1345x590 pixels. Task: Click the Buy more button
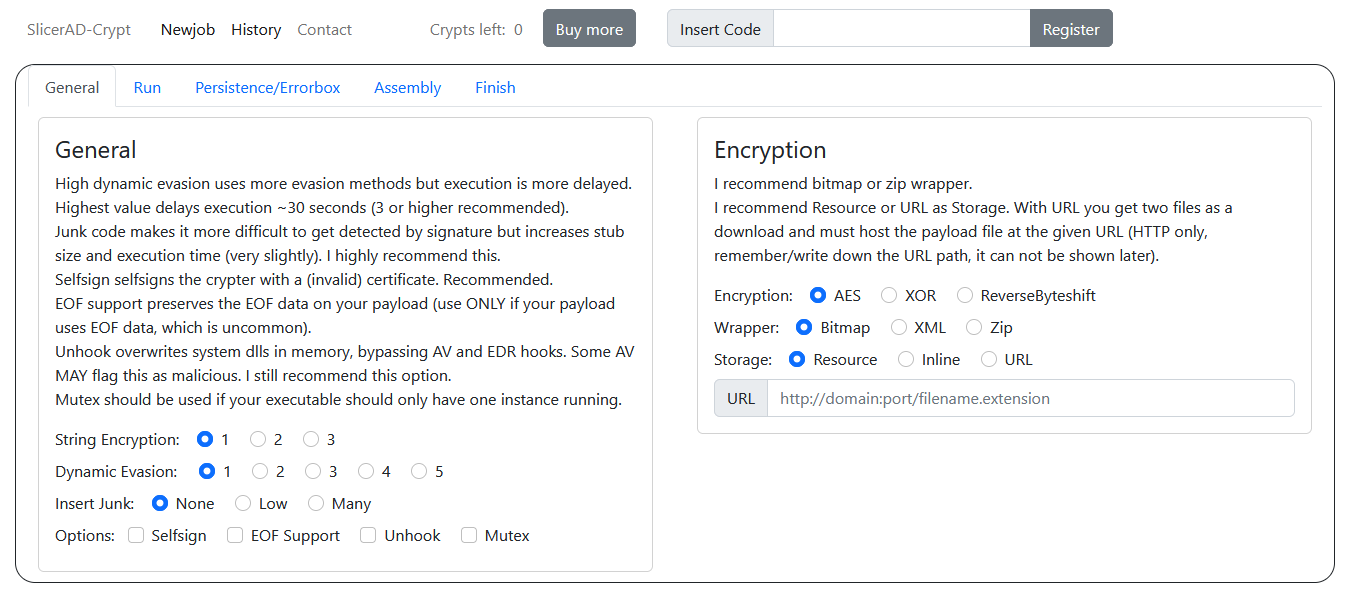point(589,29)
